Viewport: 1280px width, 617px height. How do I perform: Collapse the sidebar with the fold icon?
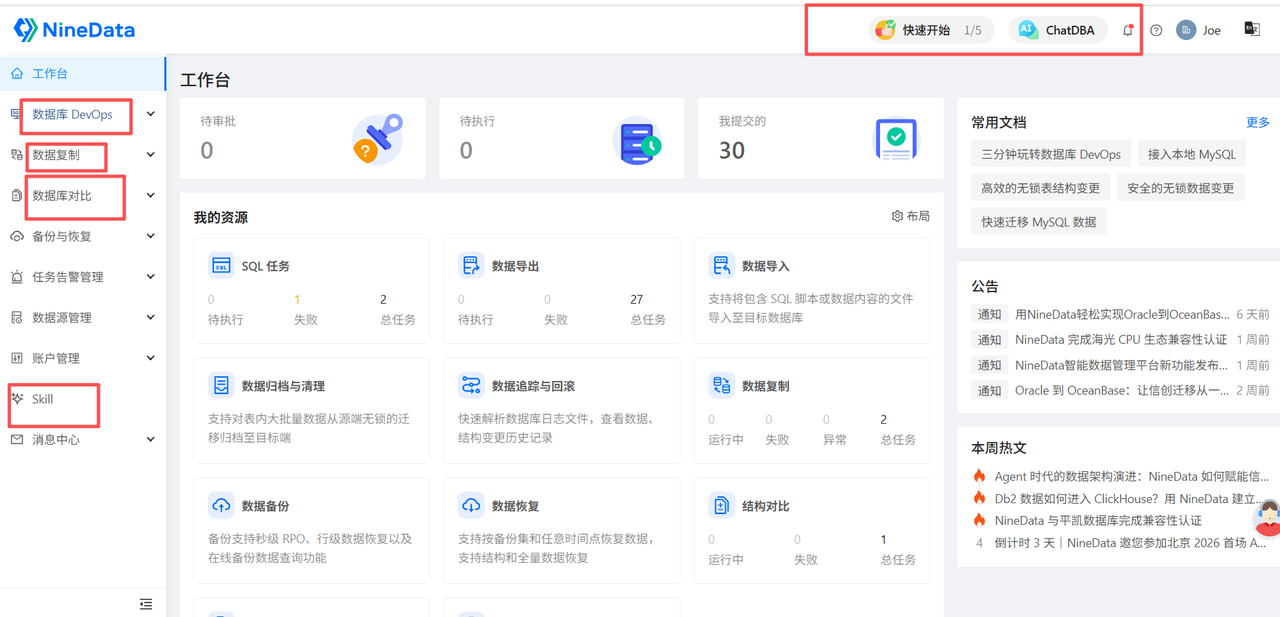146,604
